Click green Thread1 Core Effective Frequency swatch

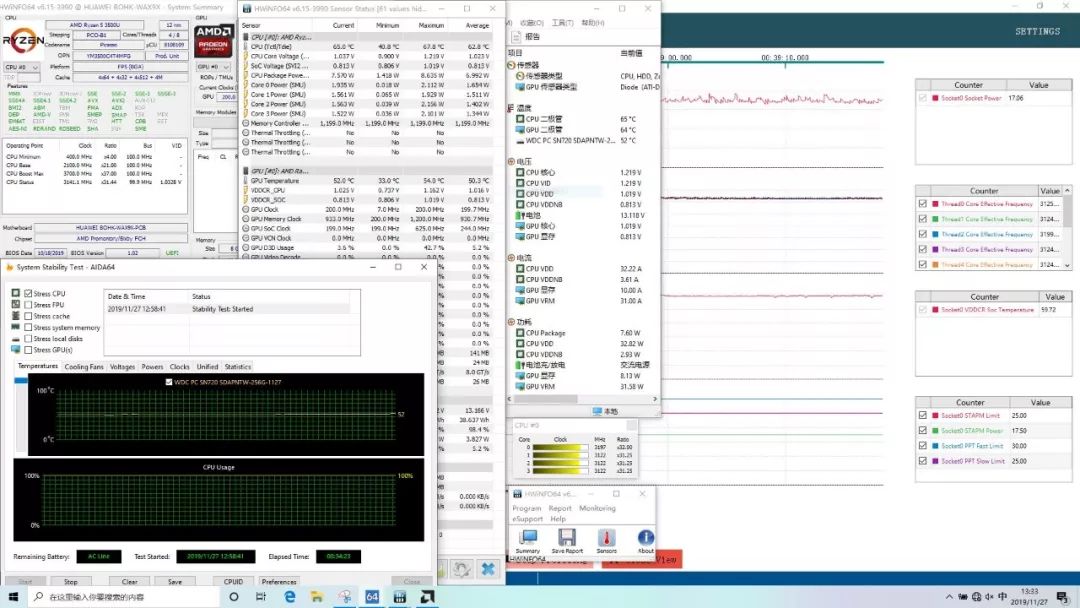pos(935,219)
